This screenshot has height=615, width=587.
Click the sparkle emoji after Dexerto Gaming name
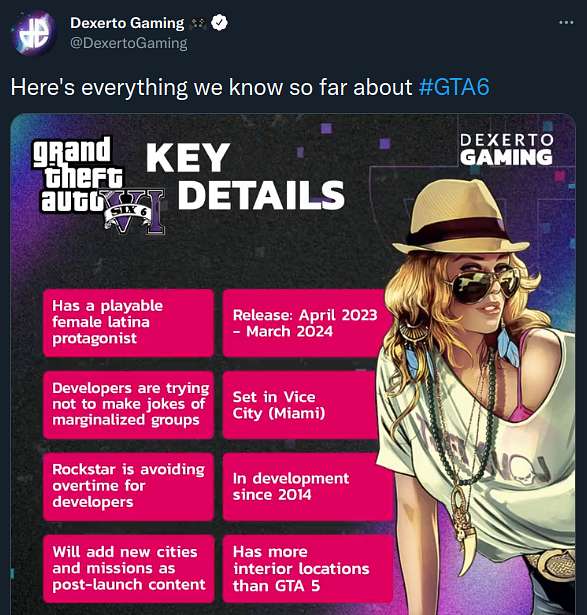tap(198, 24)
